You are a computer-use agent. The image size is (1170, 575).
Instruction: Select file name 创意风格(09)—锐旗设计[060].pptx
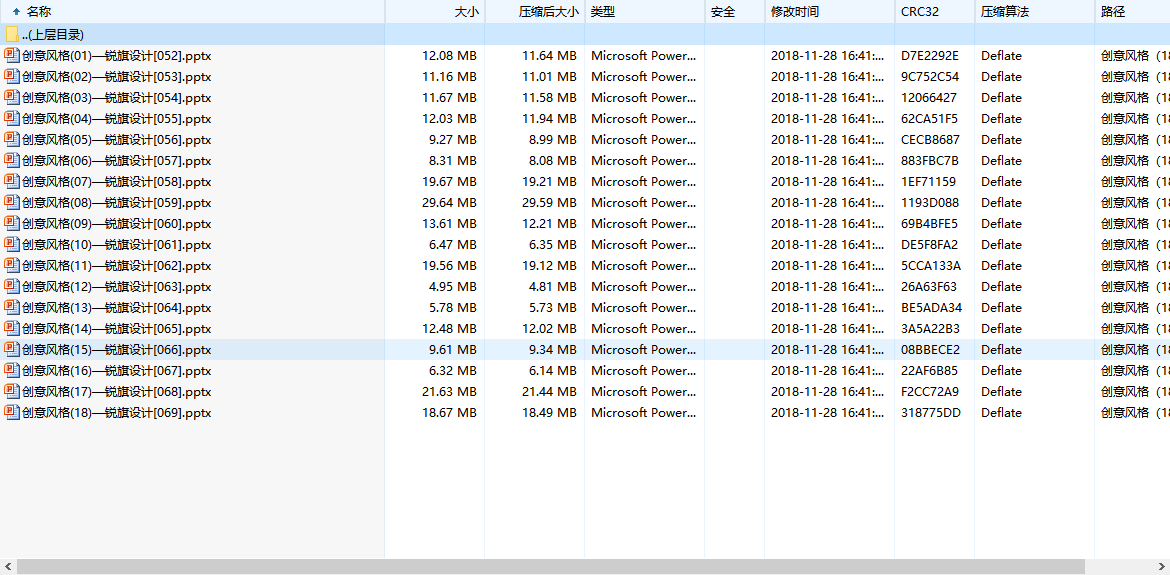point(116,223)
